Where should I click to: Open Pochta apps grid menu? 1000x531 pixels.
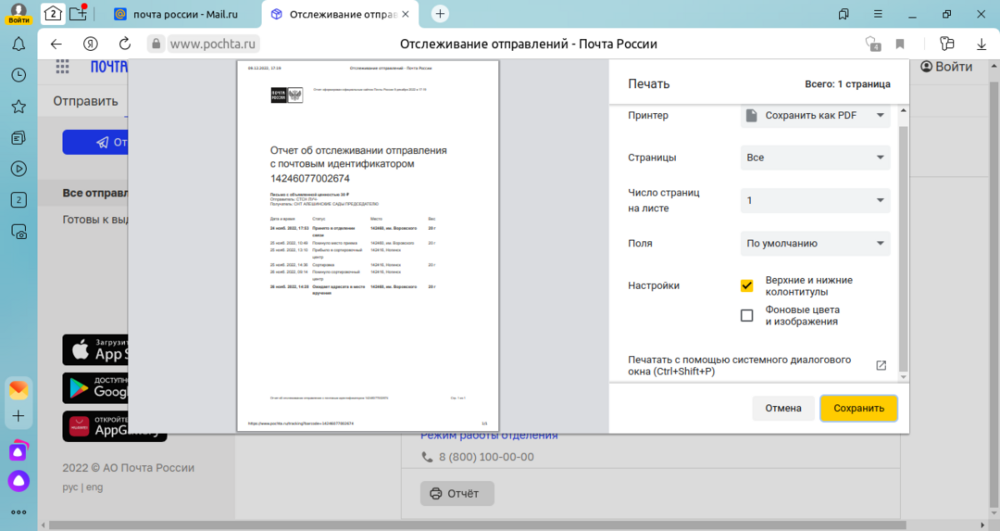pos(62,67)
